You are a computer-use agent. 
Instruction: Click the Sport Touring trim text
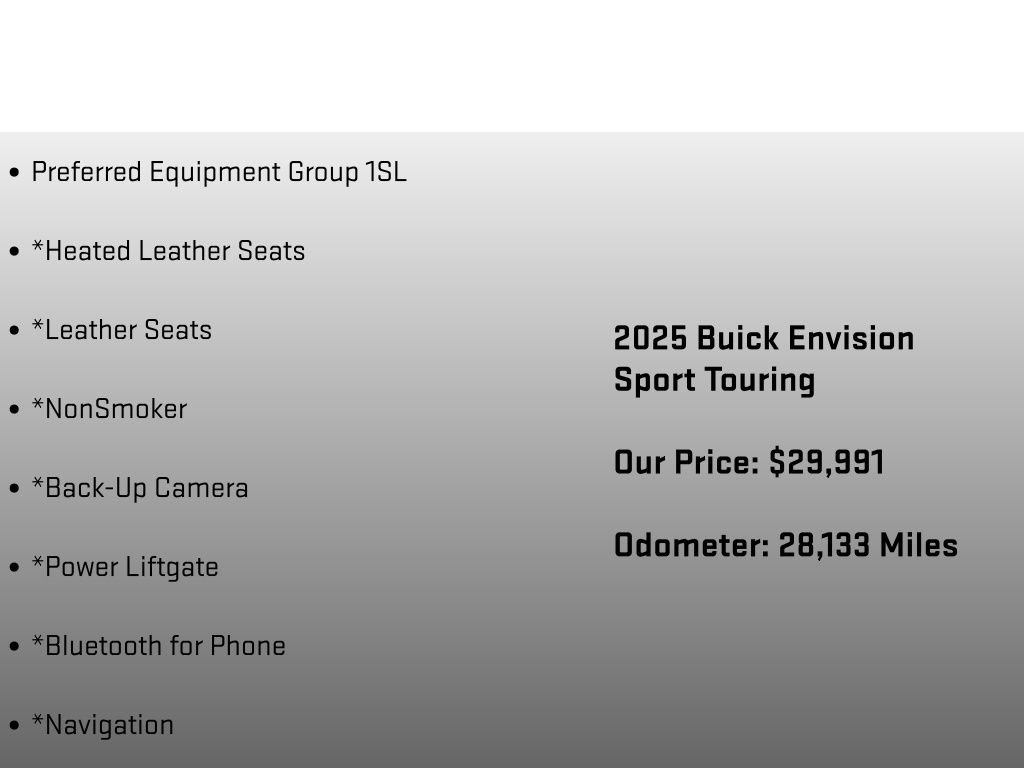click(x=714, y=380)
